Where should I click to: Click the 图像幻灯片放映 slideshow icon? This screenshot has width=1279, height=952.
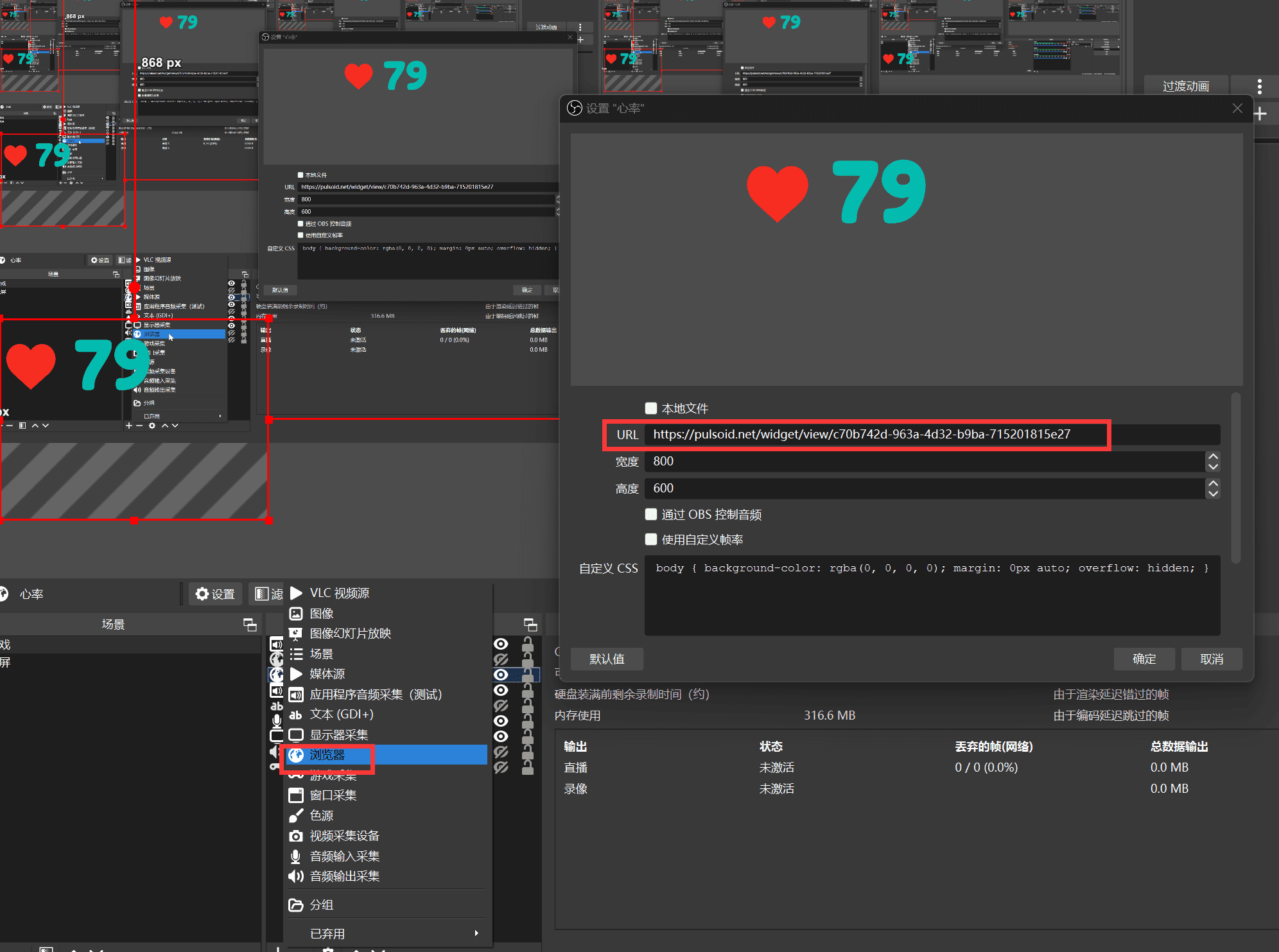296,634
